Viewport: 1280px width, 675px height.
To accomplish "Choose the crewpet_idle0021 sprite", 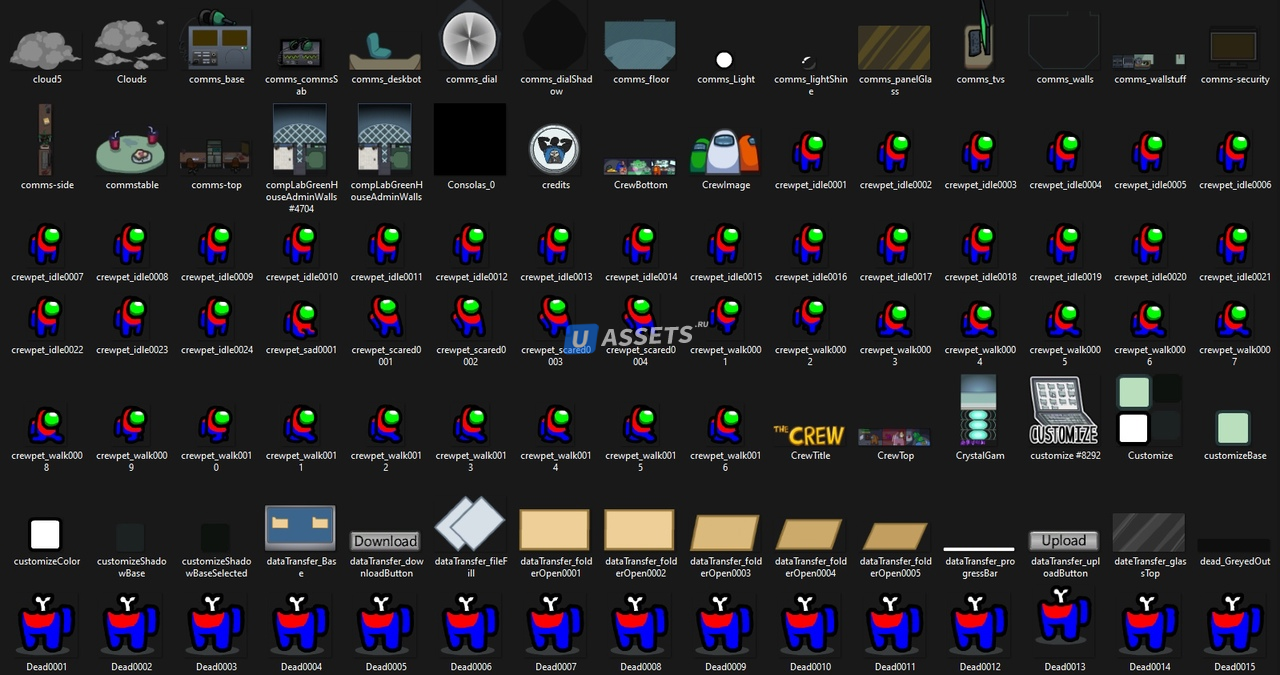I will [1234, 245].
